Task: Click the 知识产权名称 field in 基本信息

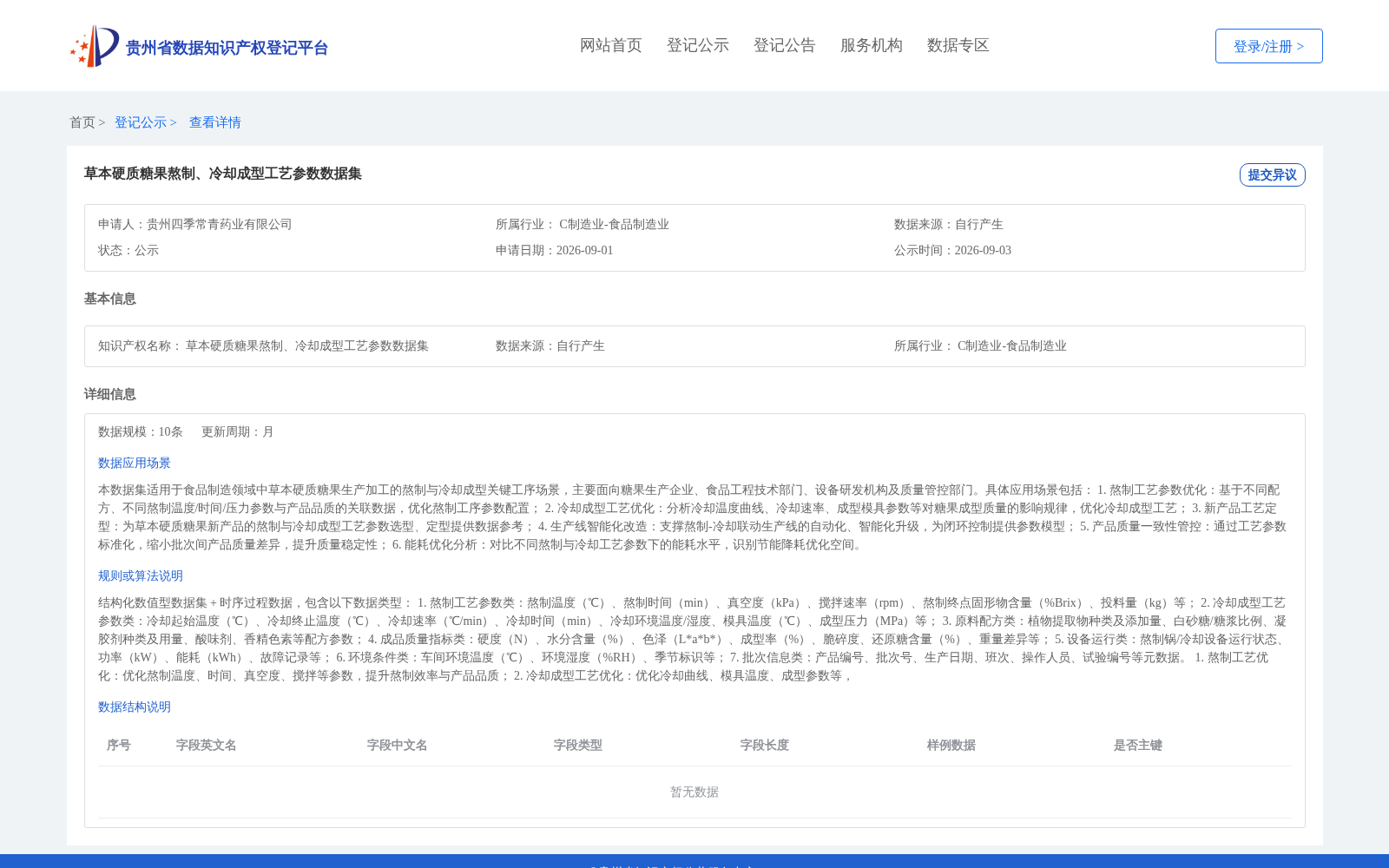Action: (263, 345)
